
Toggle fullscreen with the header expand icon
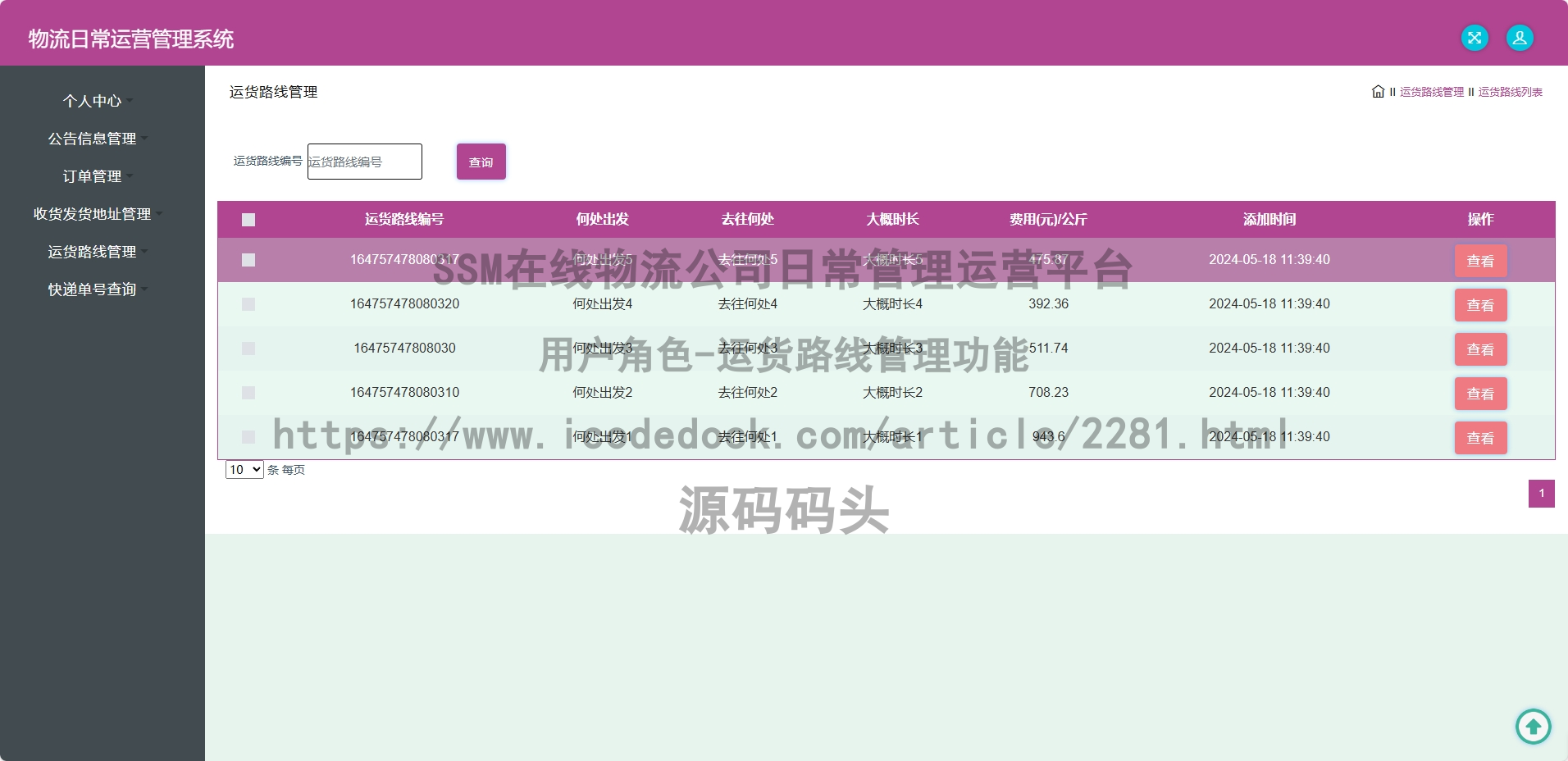(x=1475, y=38)
